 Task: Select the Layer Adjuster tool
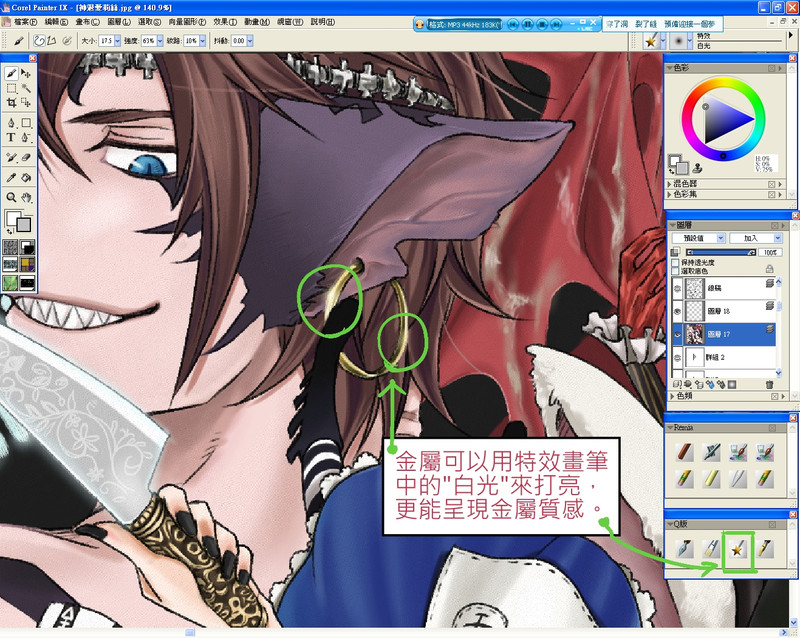26,73
